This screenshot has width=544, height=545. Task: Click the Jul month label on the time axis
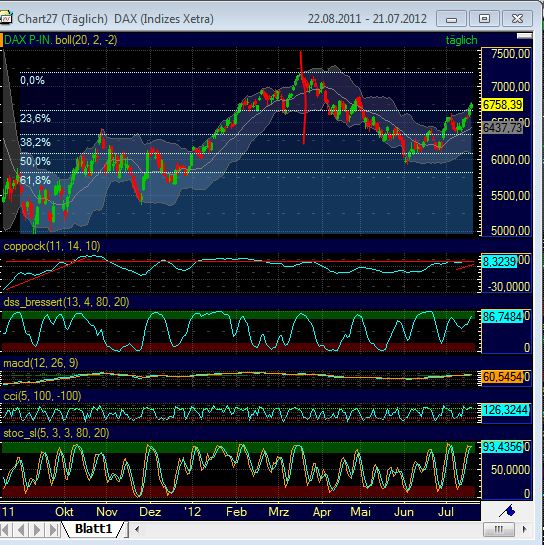(x=446, y=512)
